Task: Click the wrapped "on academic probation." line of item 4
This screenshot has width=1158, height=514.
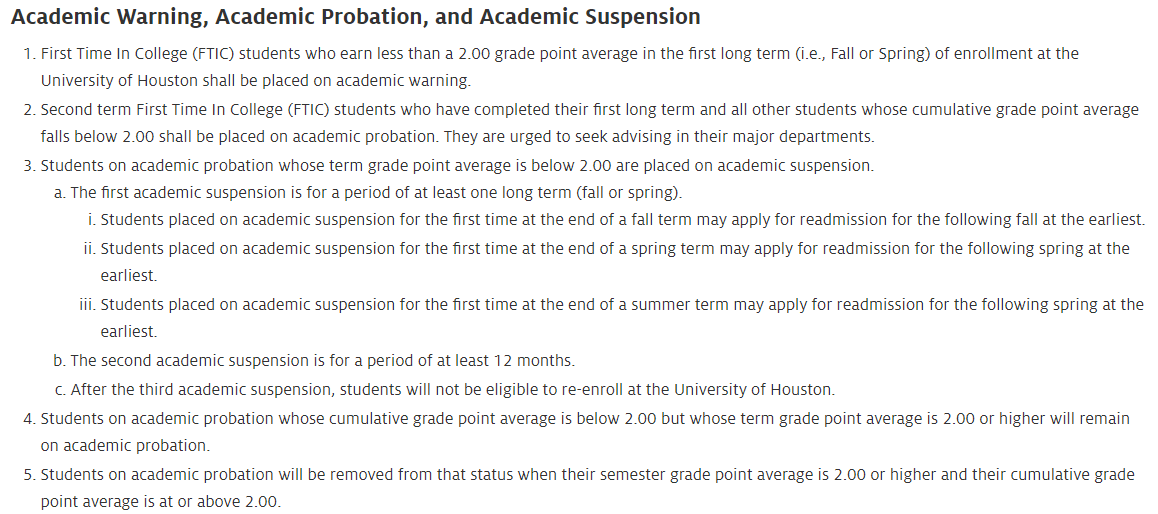Action: click(125, 446)
